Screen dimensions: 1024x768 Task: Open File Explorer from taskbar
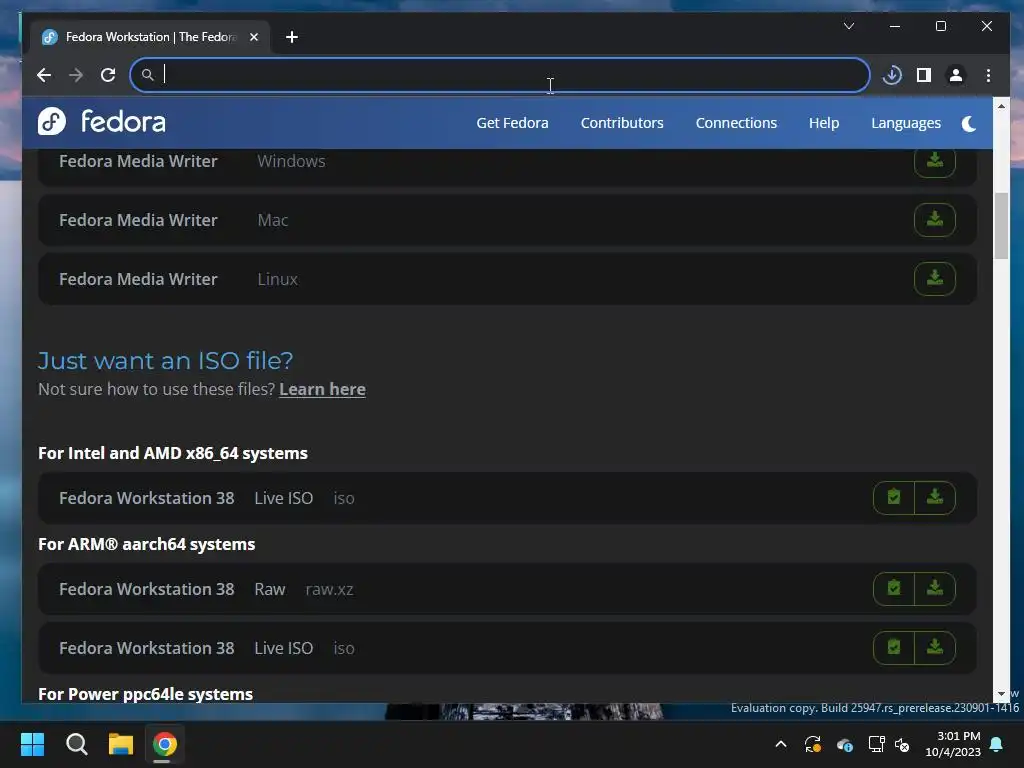(121, 744)
